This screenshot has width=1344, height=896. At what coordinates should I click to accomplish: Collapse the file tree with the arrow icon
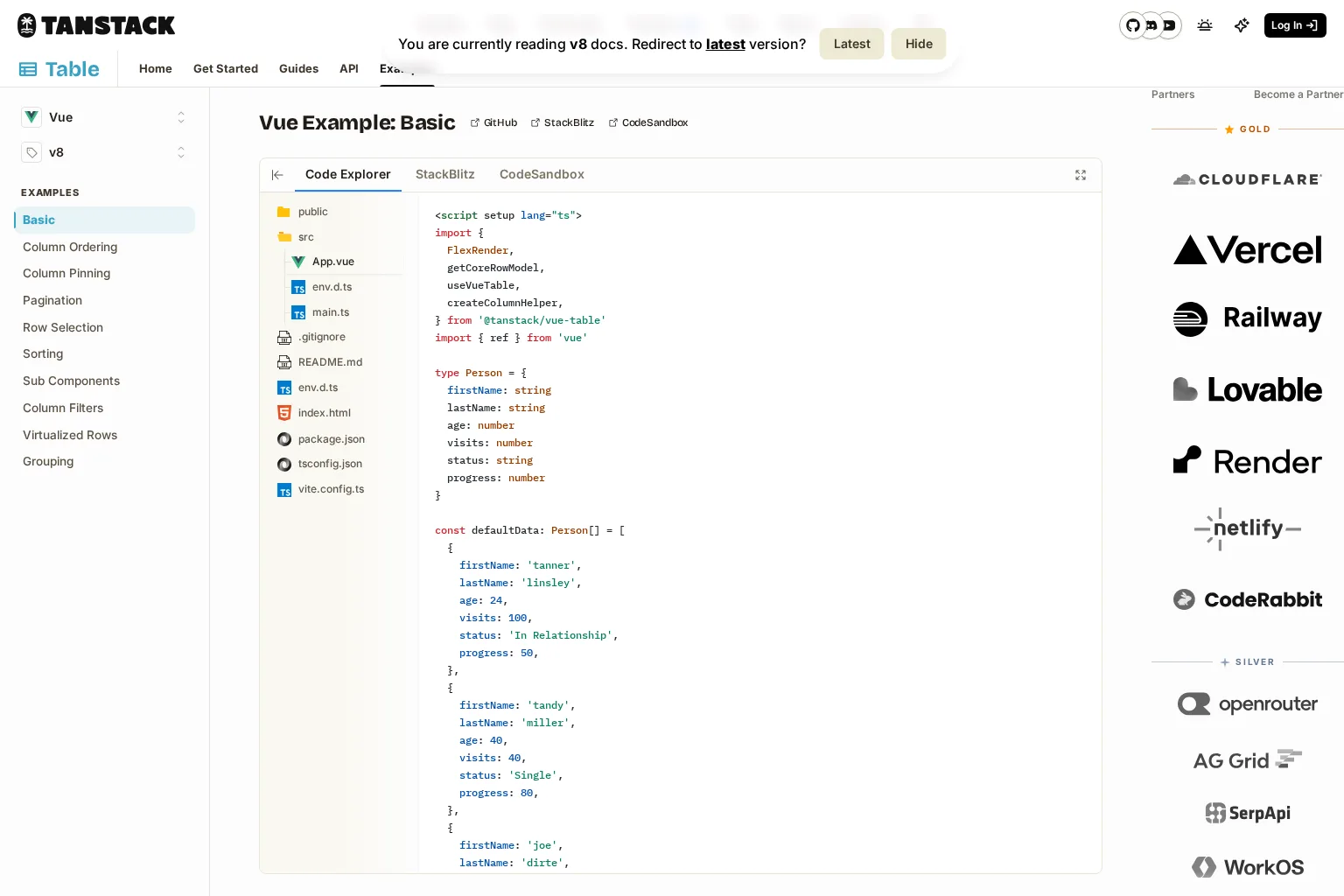tap(277, 175)
